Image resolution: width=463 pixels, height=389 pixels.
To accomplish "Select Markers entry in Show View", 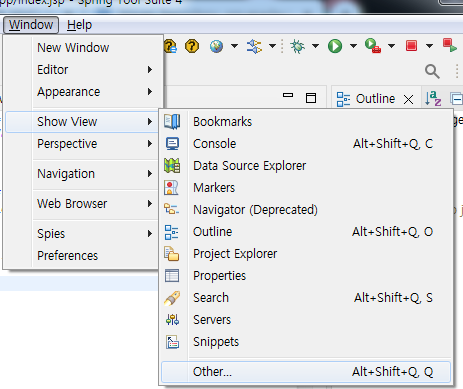I will [x=214, y=188].
